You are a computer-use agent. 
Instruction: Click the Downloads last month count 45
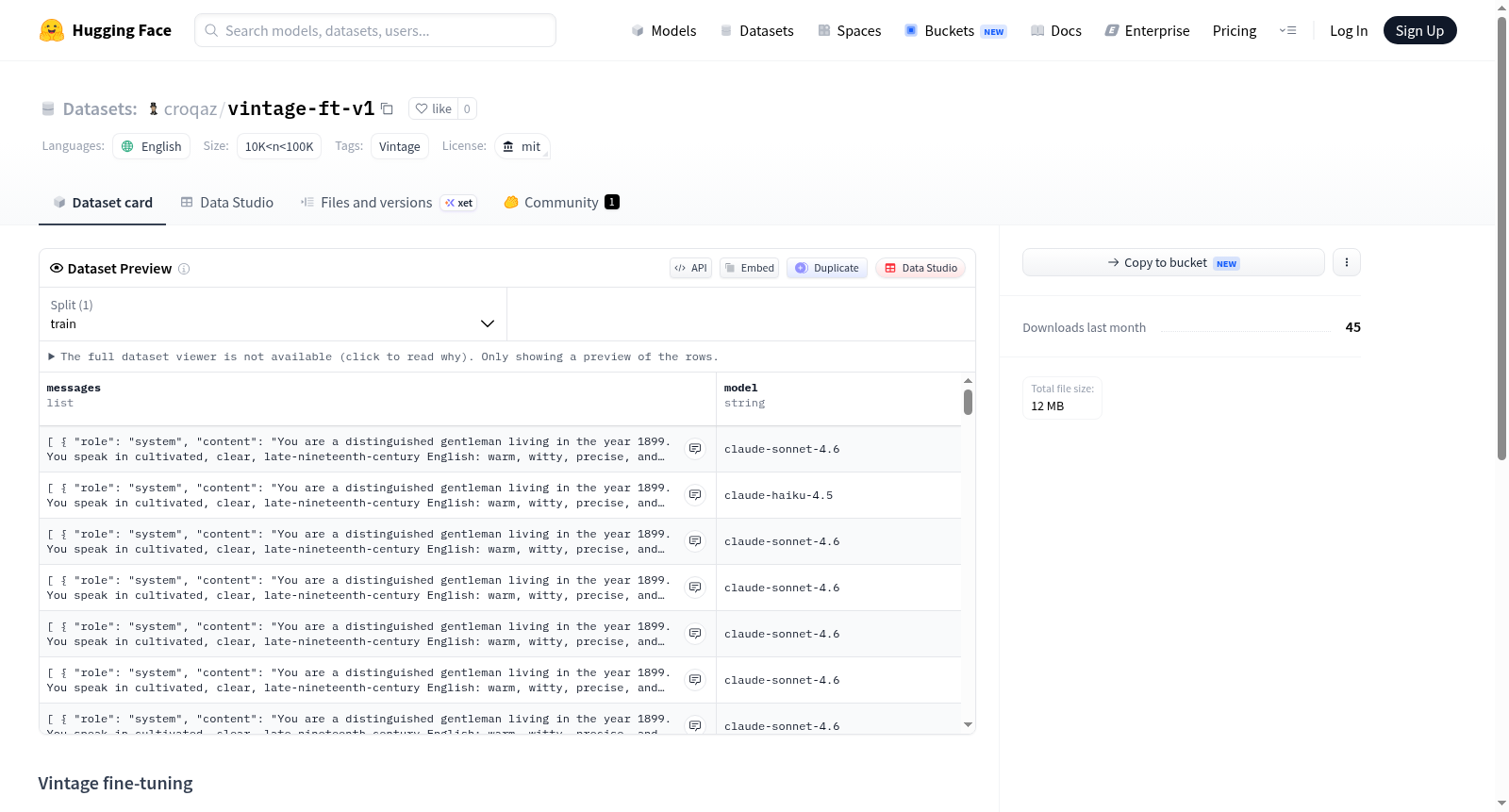pos(1353,327)
